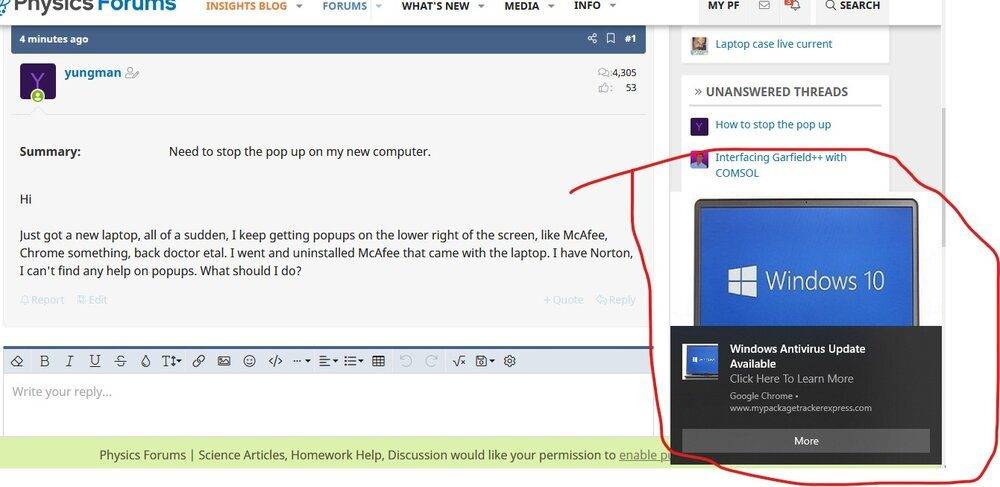Toggle underline formatting in reply editor
Viewport: 1000px width, 487px height.
[x=95, y=361]
